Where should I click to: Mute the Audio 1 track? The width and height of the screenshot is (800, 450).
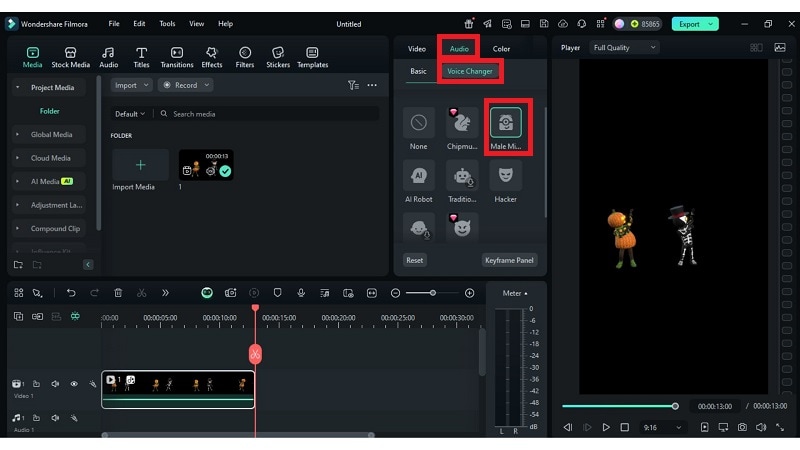55,418
